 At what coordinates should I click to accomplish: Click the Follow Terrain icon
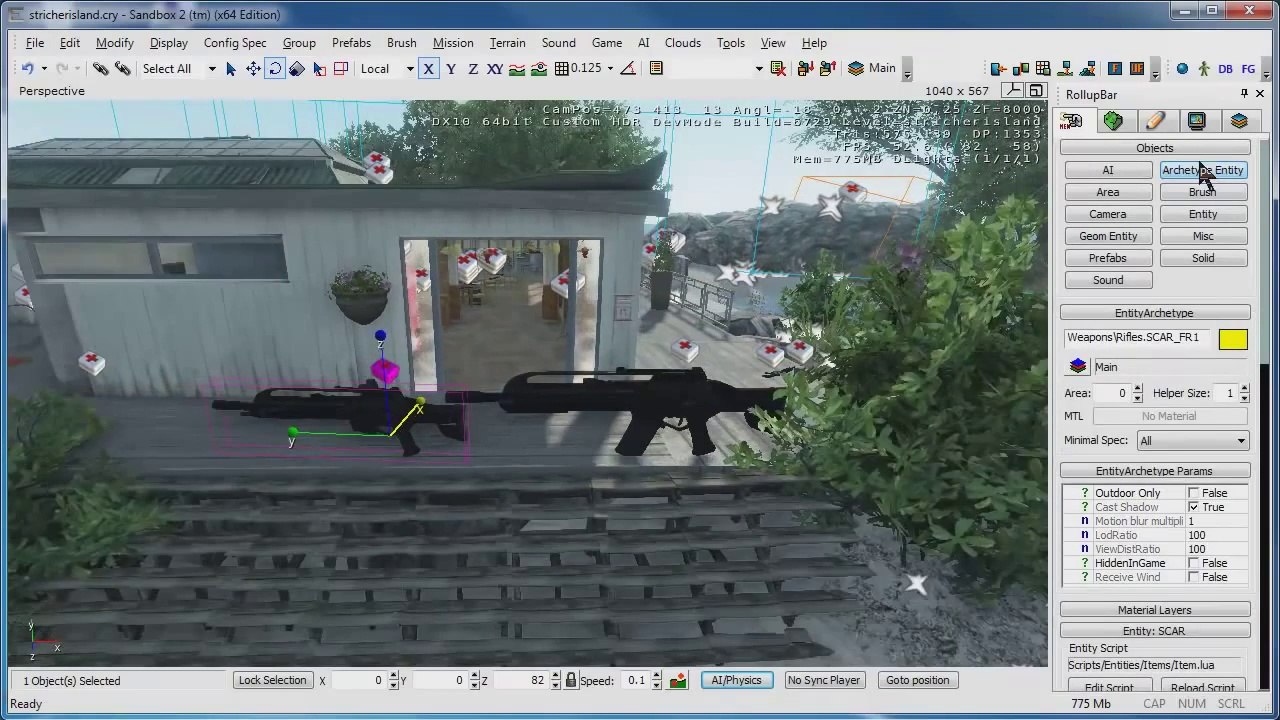518,69
